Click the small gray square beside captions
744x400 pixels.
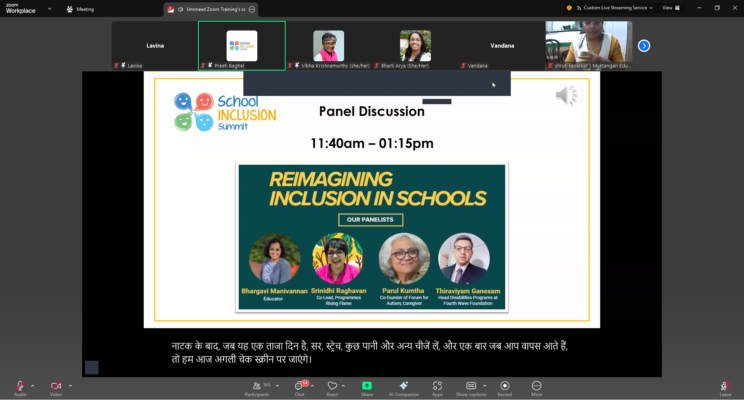[x=92, y=367]
